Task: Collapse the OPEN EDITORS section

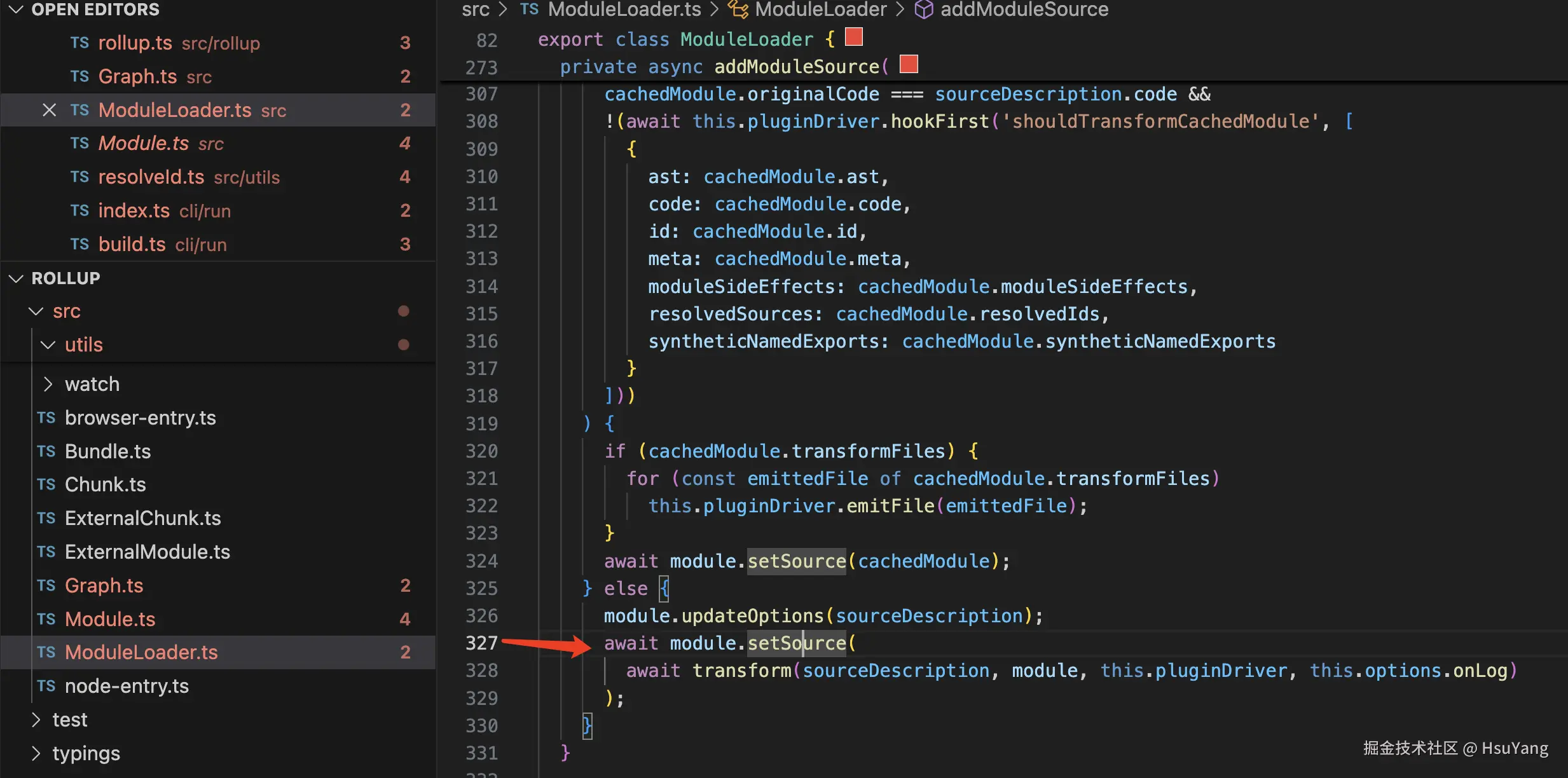Action: click(17, 10)
